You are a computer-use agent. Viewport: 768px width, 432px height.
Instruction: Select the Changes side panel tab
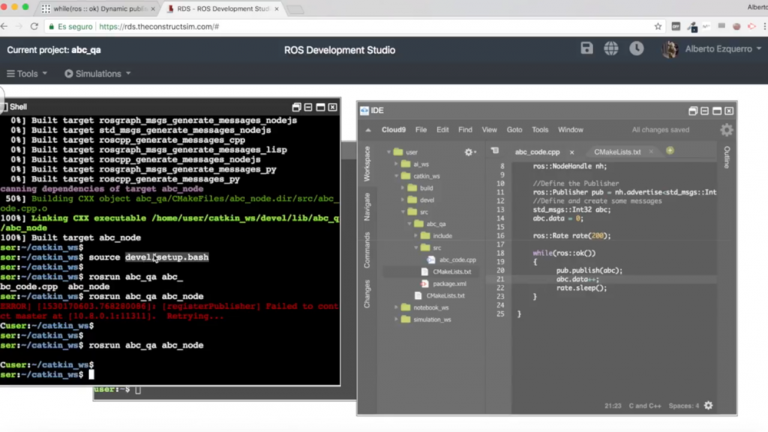367,294
